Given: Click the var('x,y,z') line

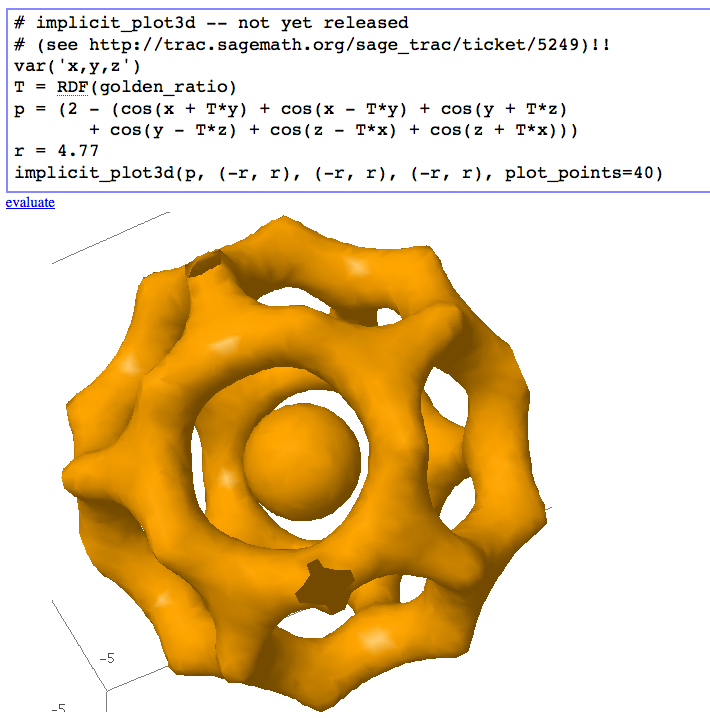Looking at the screenshot, I should pyautogui.click(x=77, y=66).
